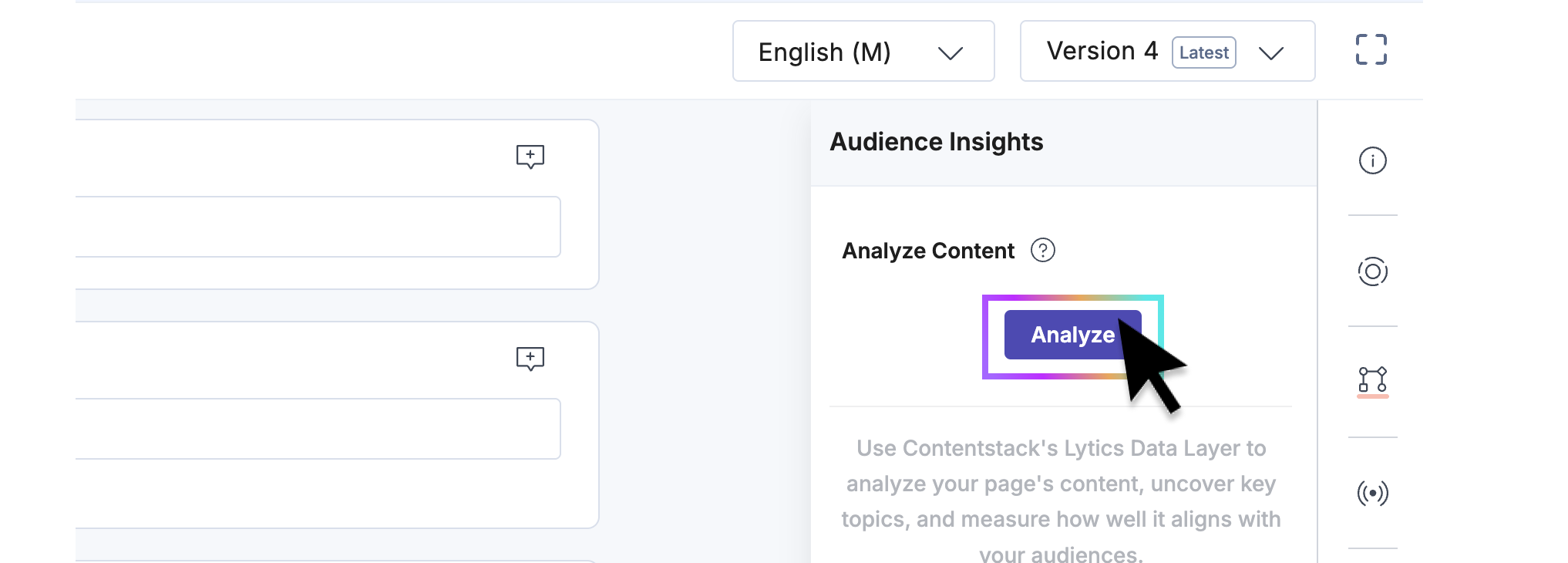This screenshot has height=563, width=1568.
Task: Click the fullscreen expand icon
Action: click(x=1371, y=50)
